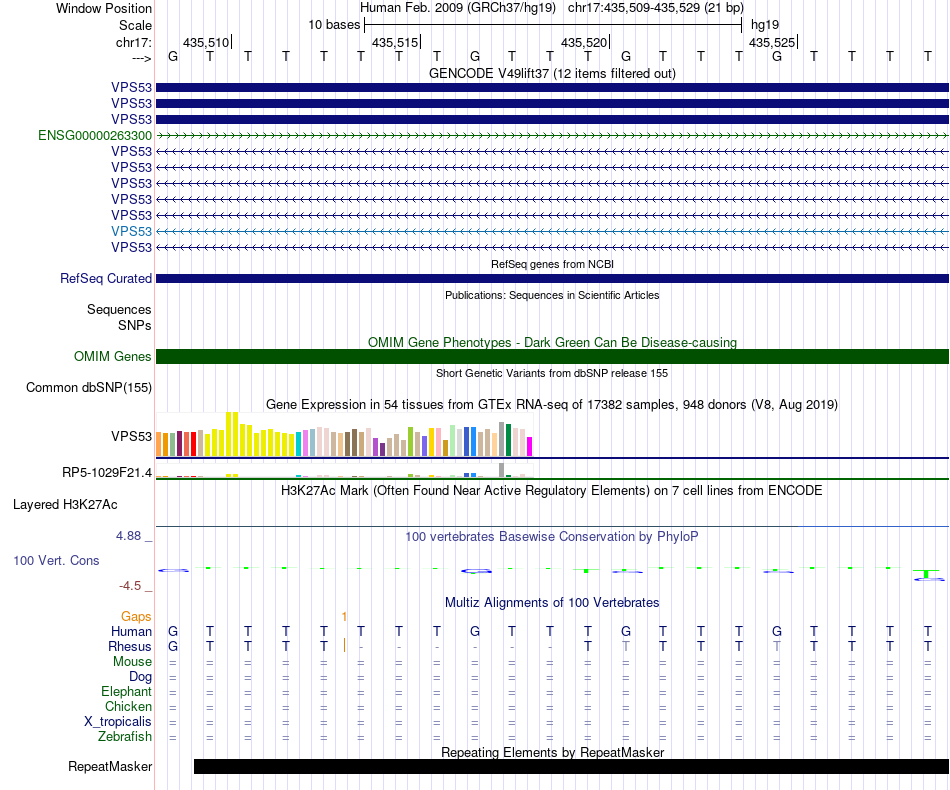Click the dark green OMIM Genes bar
Image resolution: width=950 pixels, height=790 pixels.
(x=552, y=356)
